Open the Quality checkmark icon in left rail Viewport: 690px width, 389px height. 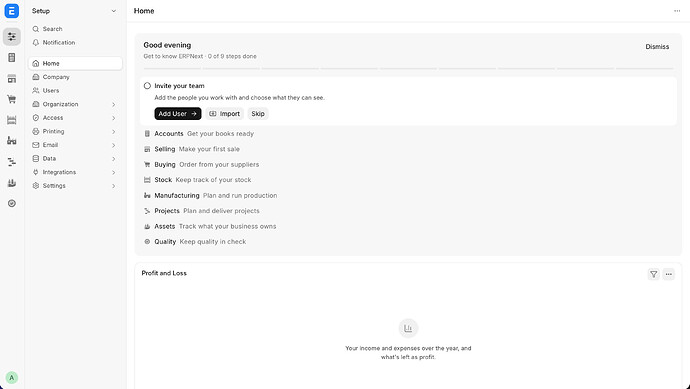12,203
